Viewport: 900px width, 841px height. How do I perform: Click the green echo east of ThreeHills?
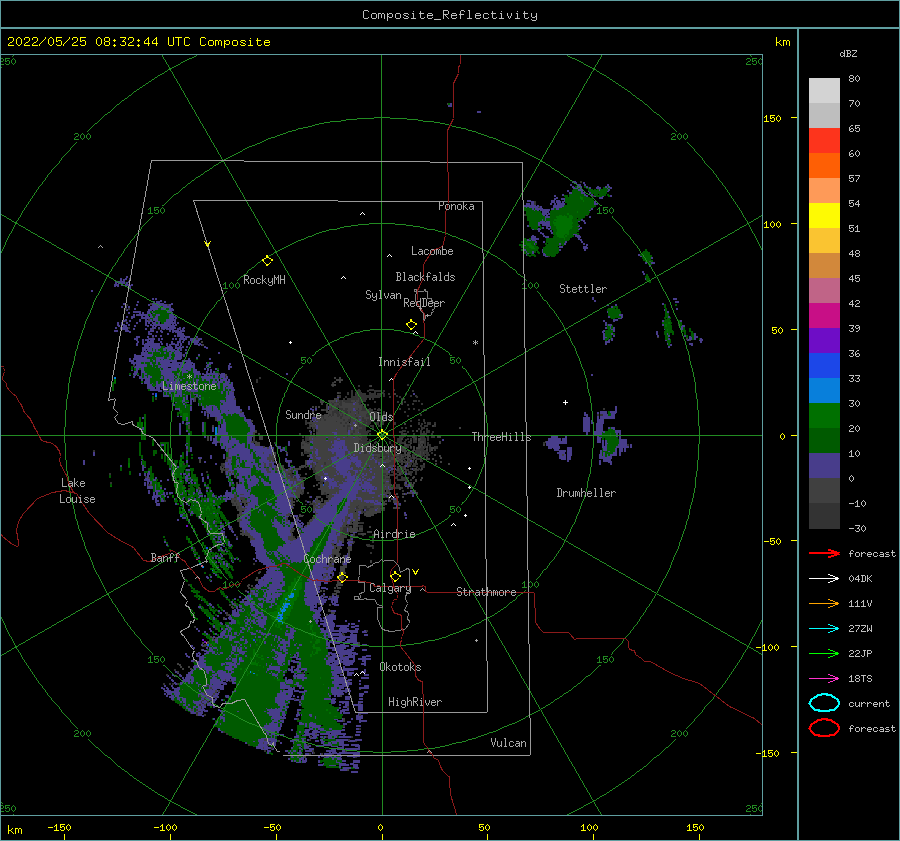610,441
